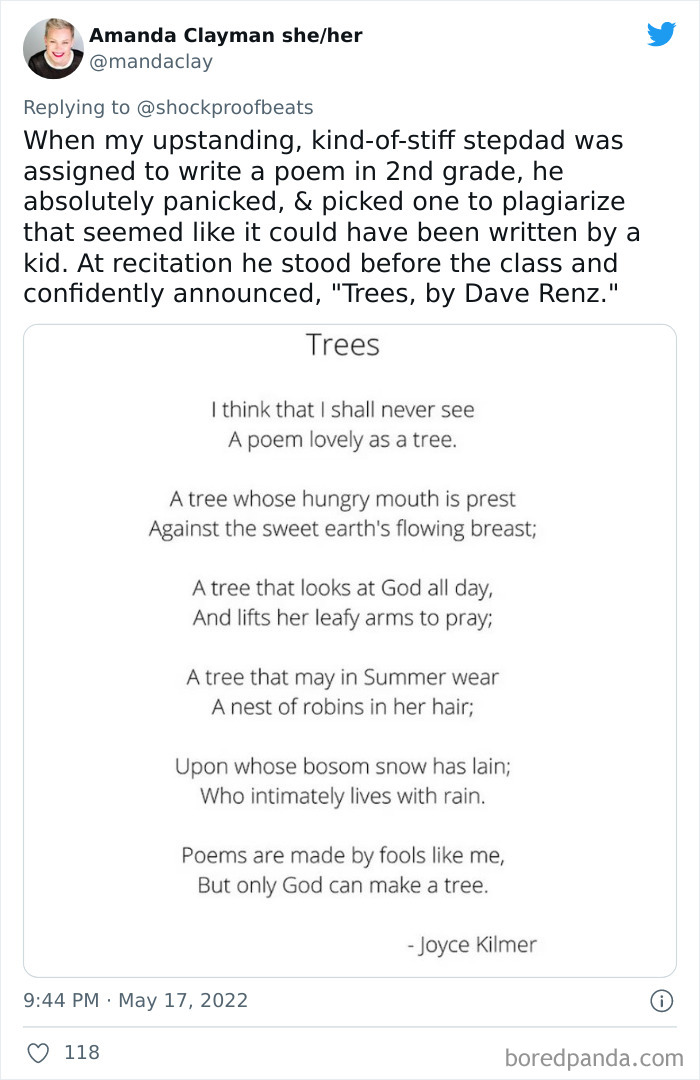Image resolution: width=700 pixels, height=1080 pixels.
Task: Select the "Trees" title in the poem image
Action: [343, 345]
